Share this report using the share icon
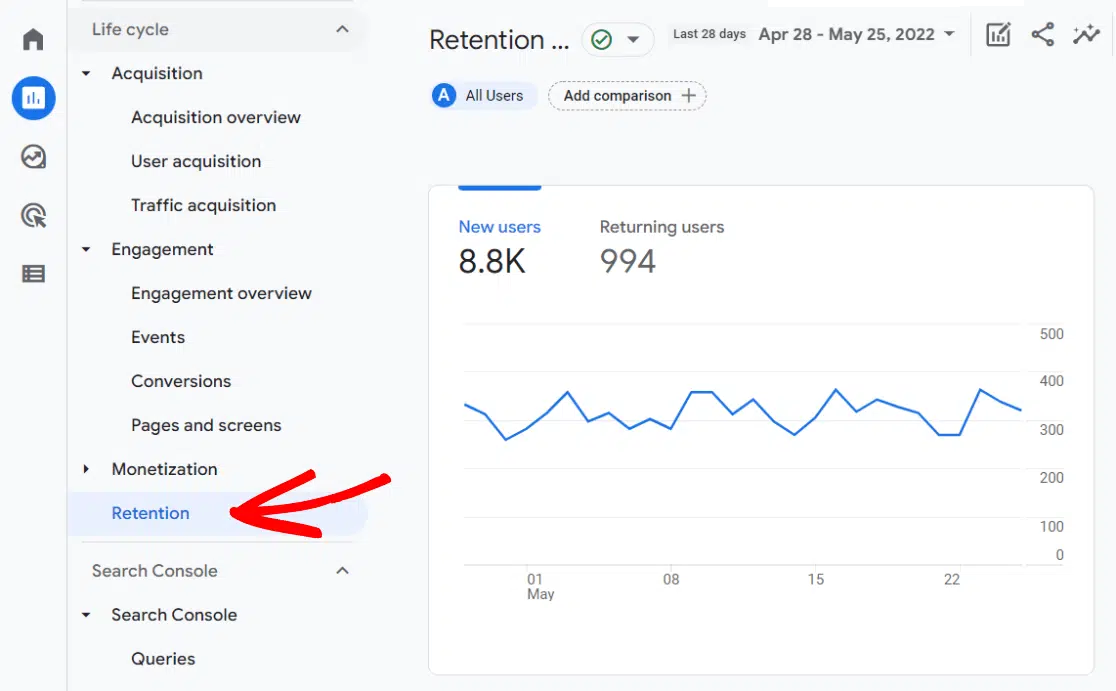Viewport: 1116px width, 691px height. [x=1042, y=35]
